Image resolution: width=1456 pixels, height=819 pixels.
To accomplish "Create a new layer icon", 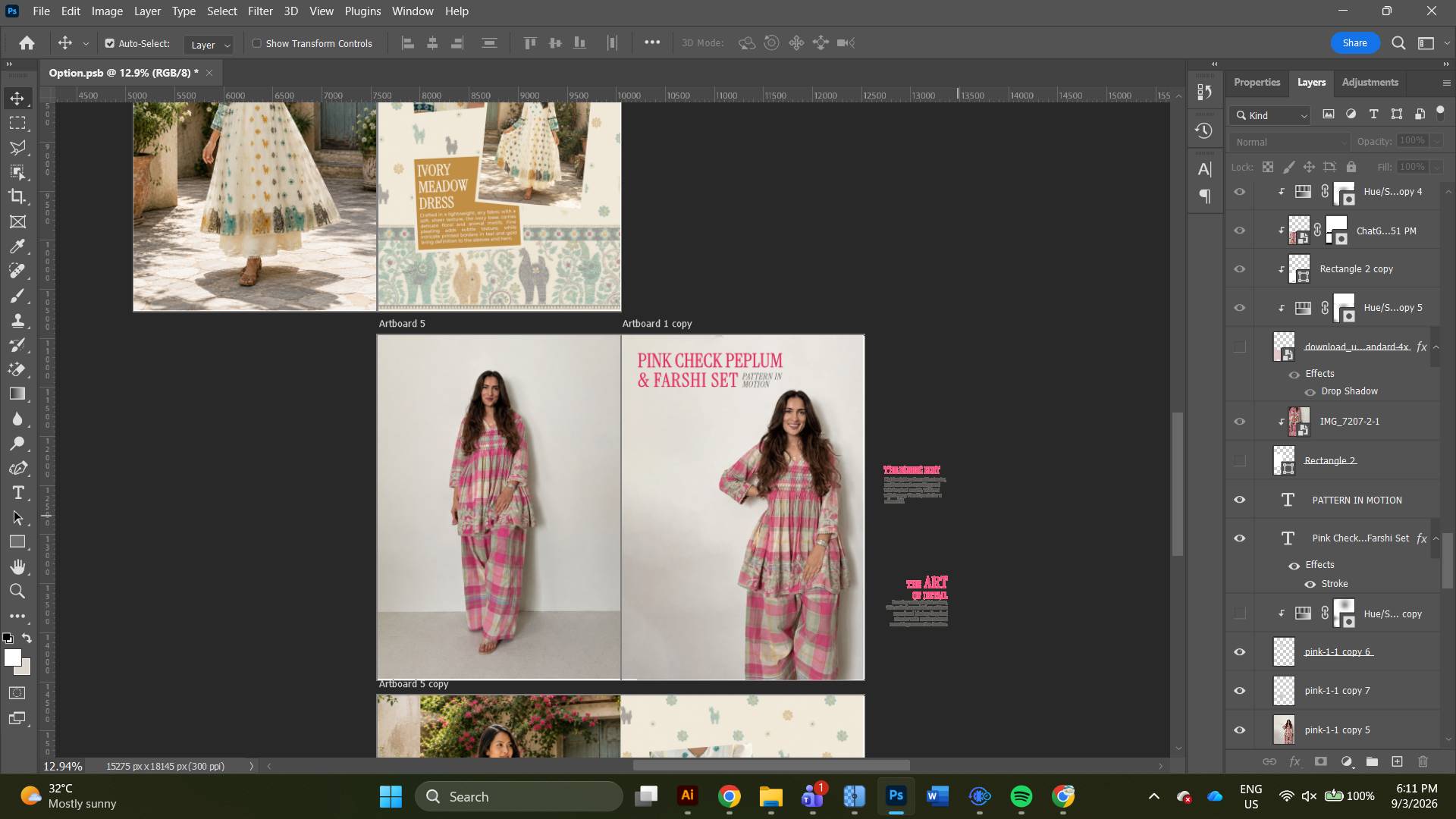I will [1397, 761].
